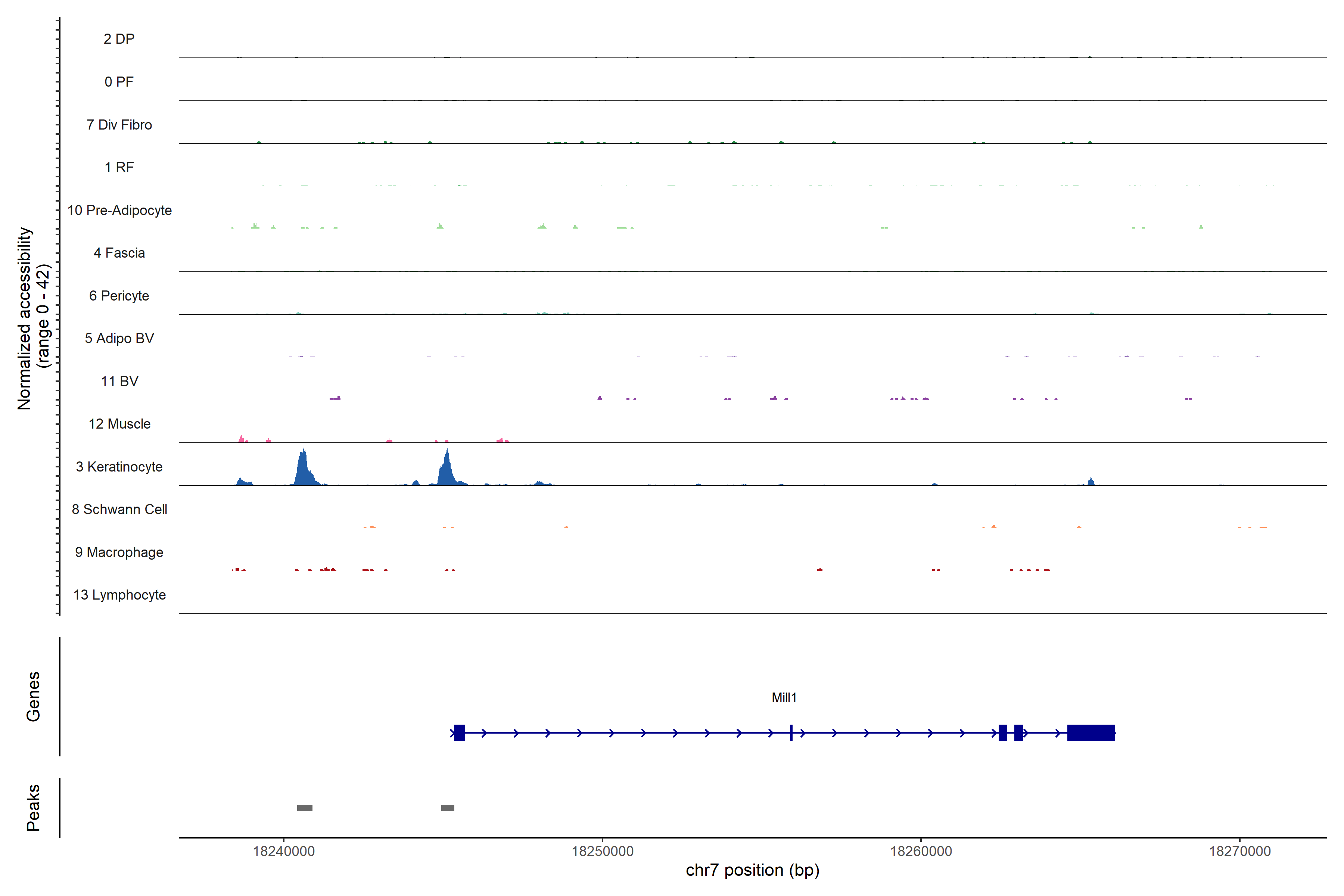
Task: Click the tallest Keratinocyte peak near 18240000
Action: tap(304, 469)
